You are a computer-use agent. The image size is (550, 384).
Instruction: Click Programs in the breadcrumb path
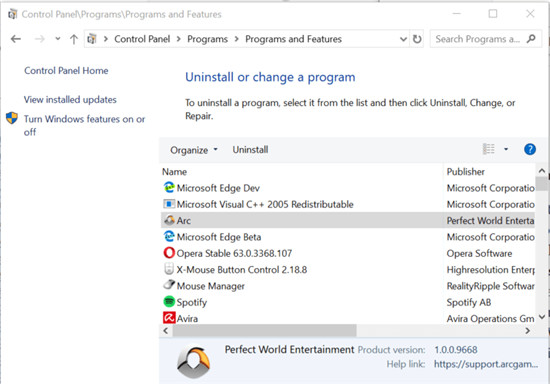pyautogui.click(x=207, y=39)
